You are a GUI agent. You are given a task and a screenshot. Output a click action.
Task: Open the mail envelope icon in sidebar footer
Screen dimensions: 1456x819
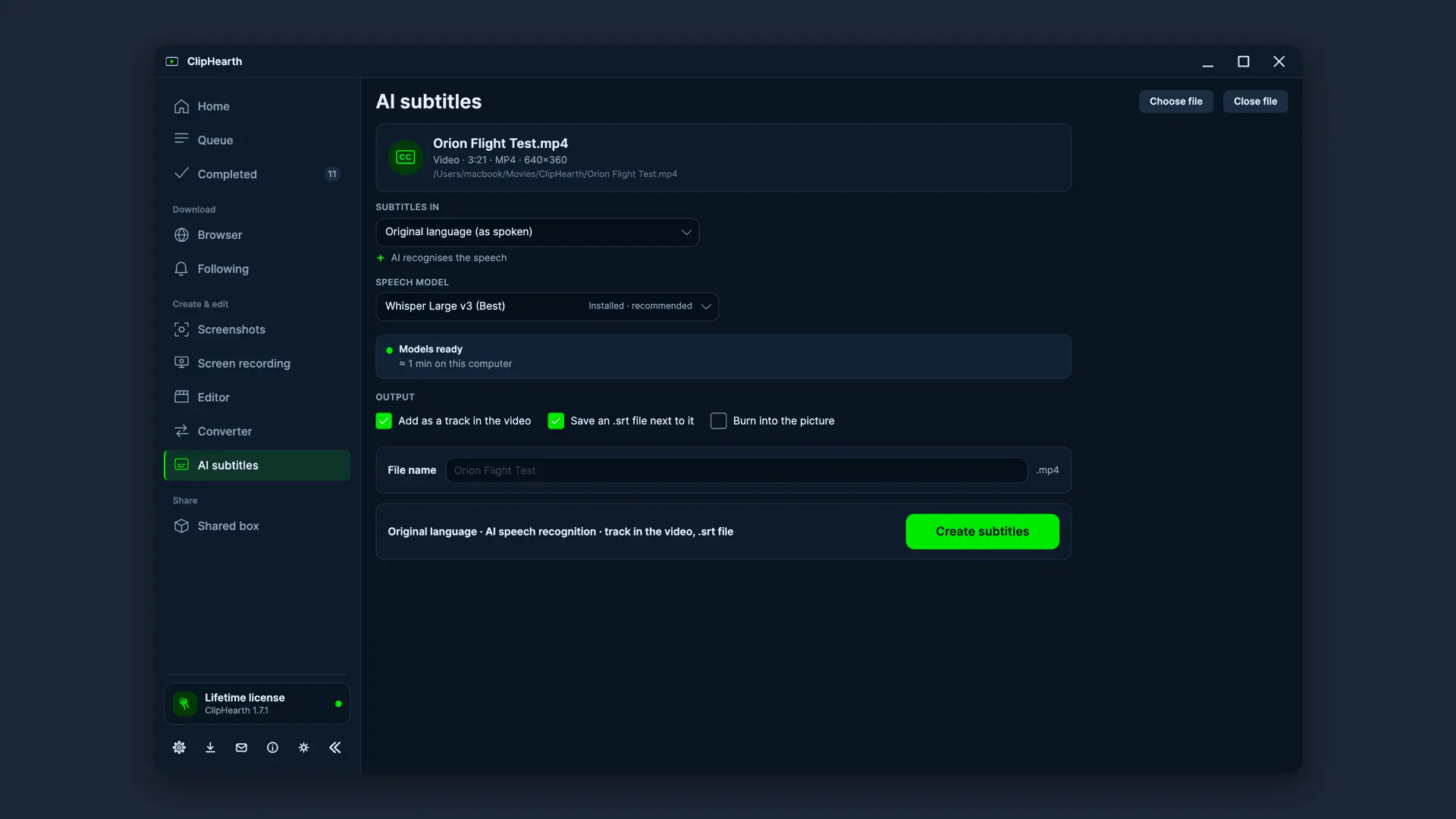241,748
